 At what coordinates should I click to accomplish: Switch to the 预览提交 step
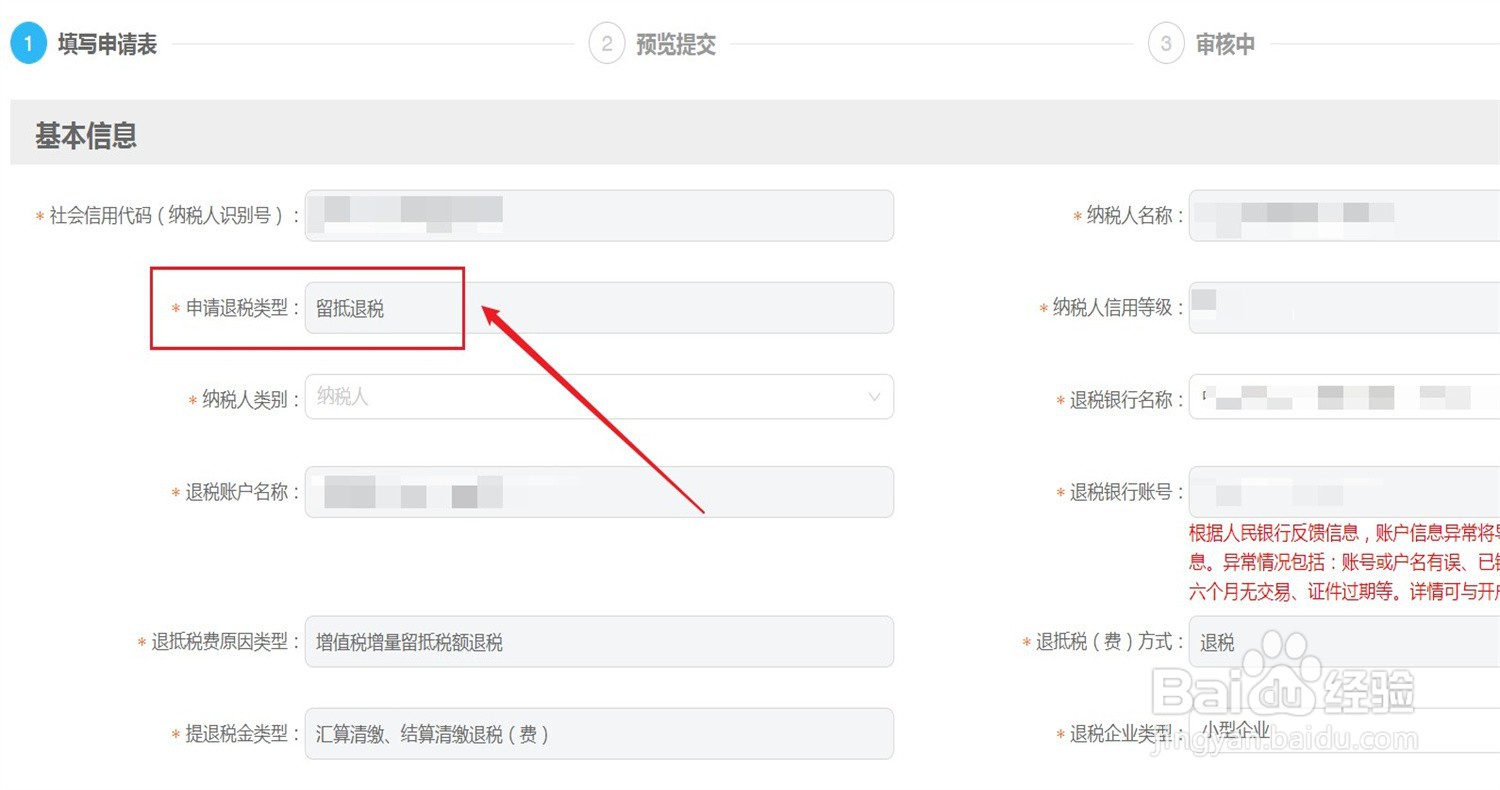(x=676, y=45)
